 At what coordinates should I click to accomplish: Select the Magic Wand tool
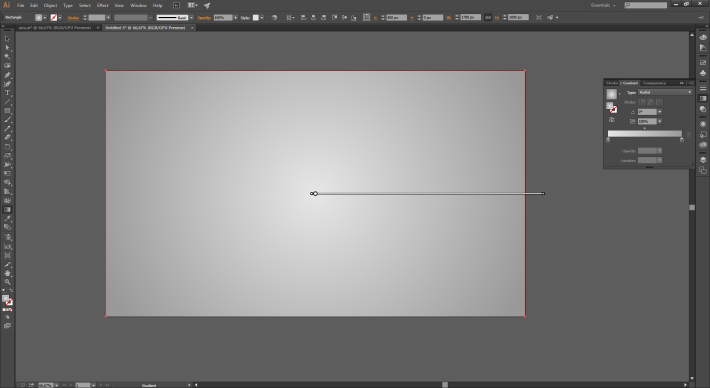tap(7, 57)
